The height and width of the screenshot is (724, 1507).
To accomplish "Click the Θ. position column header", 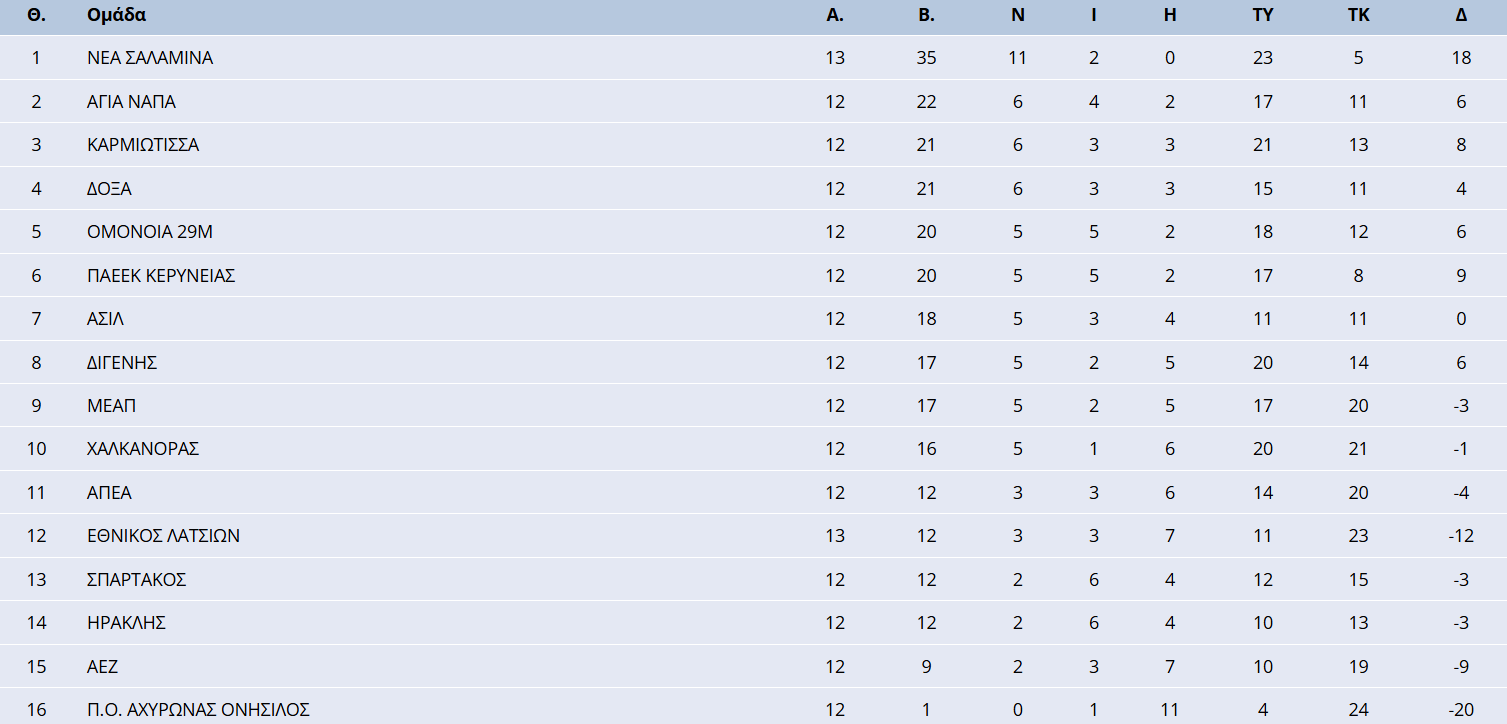I will 36,16.
